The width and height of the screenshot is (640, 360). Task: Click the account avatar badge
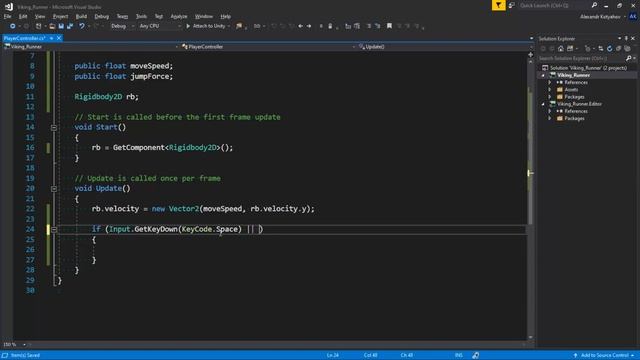[x=633, y=16]
